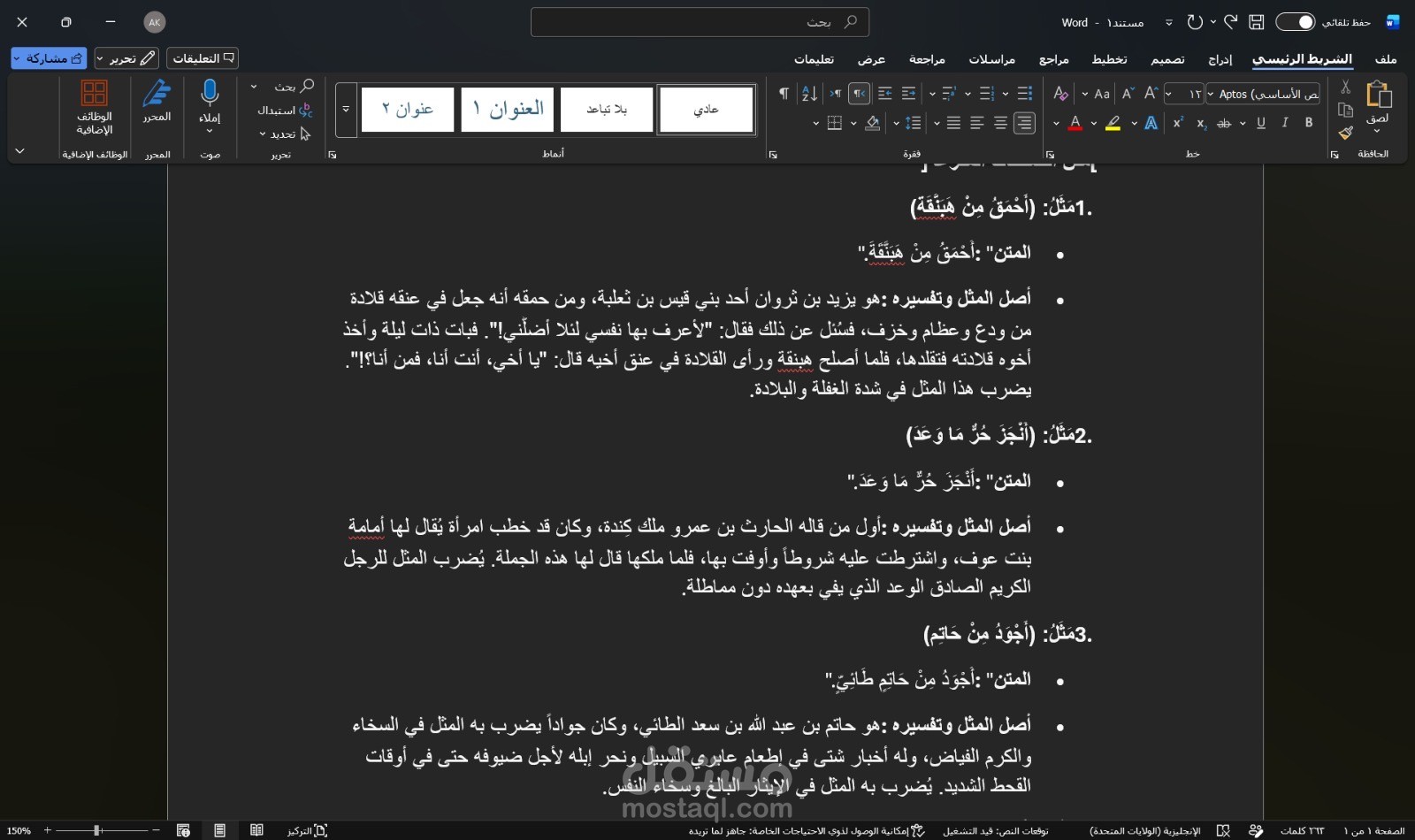1415x840 pixels.
Task: Collapse the ribbon with chevron
Action: 19,151
